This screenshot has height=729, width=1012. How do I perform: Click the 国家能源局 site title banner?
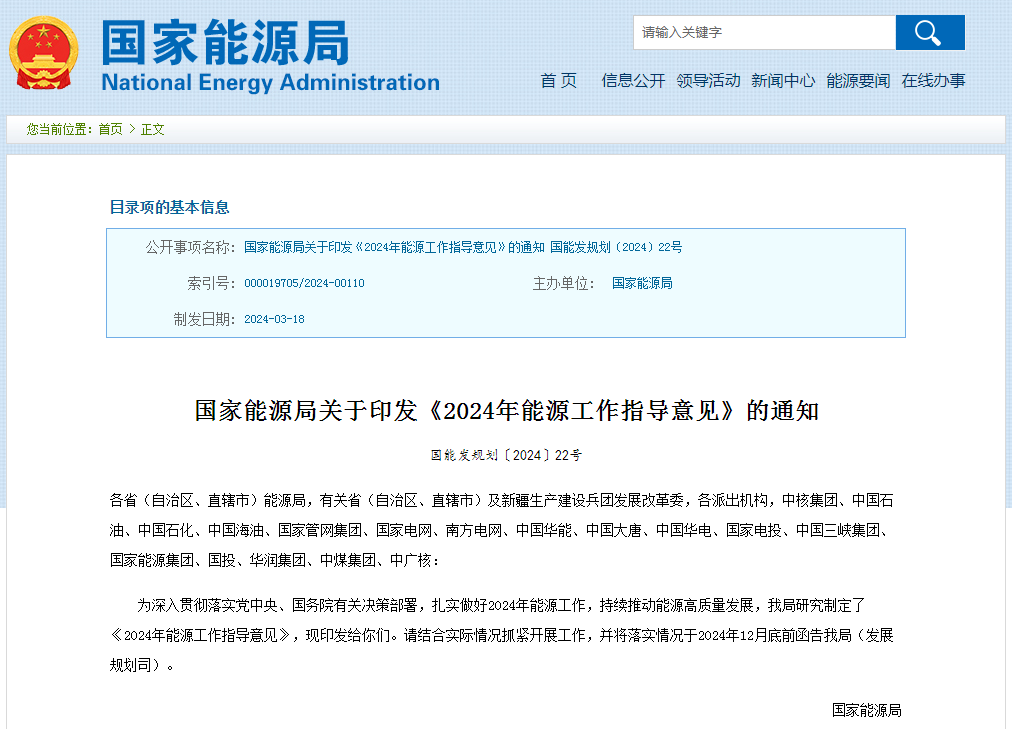(225, 43)
